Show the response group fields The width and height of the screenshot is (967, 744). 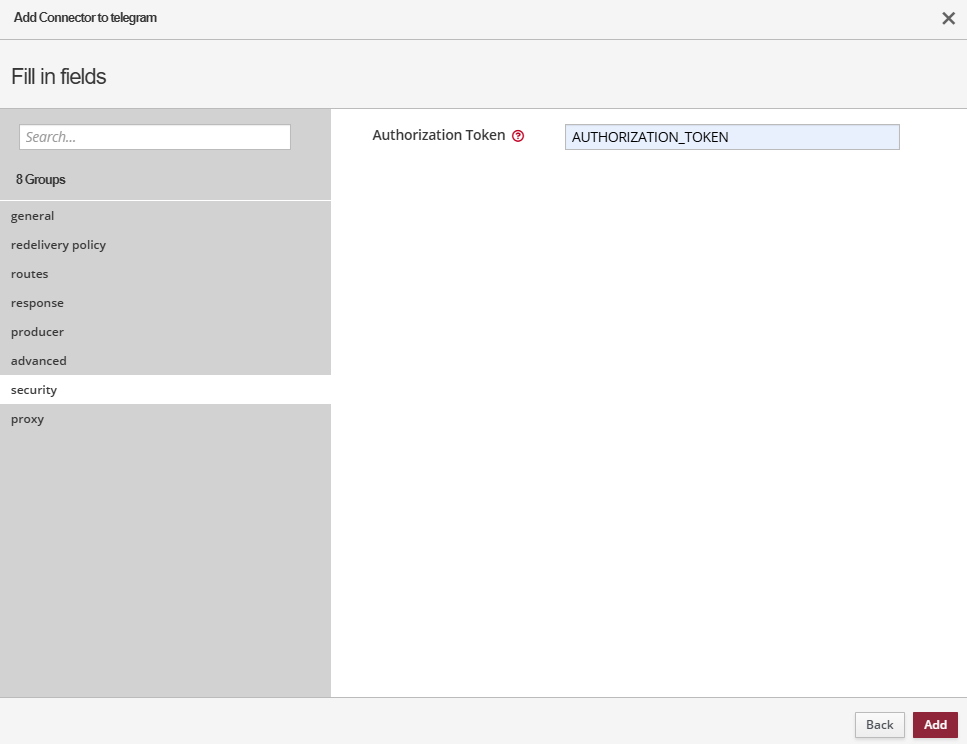point(37,303)
